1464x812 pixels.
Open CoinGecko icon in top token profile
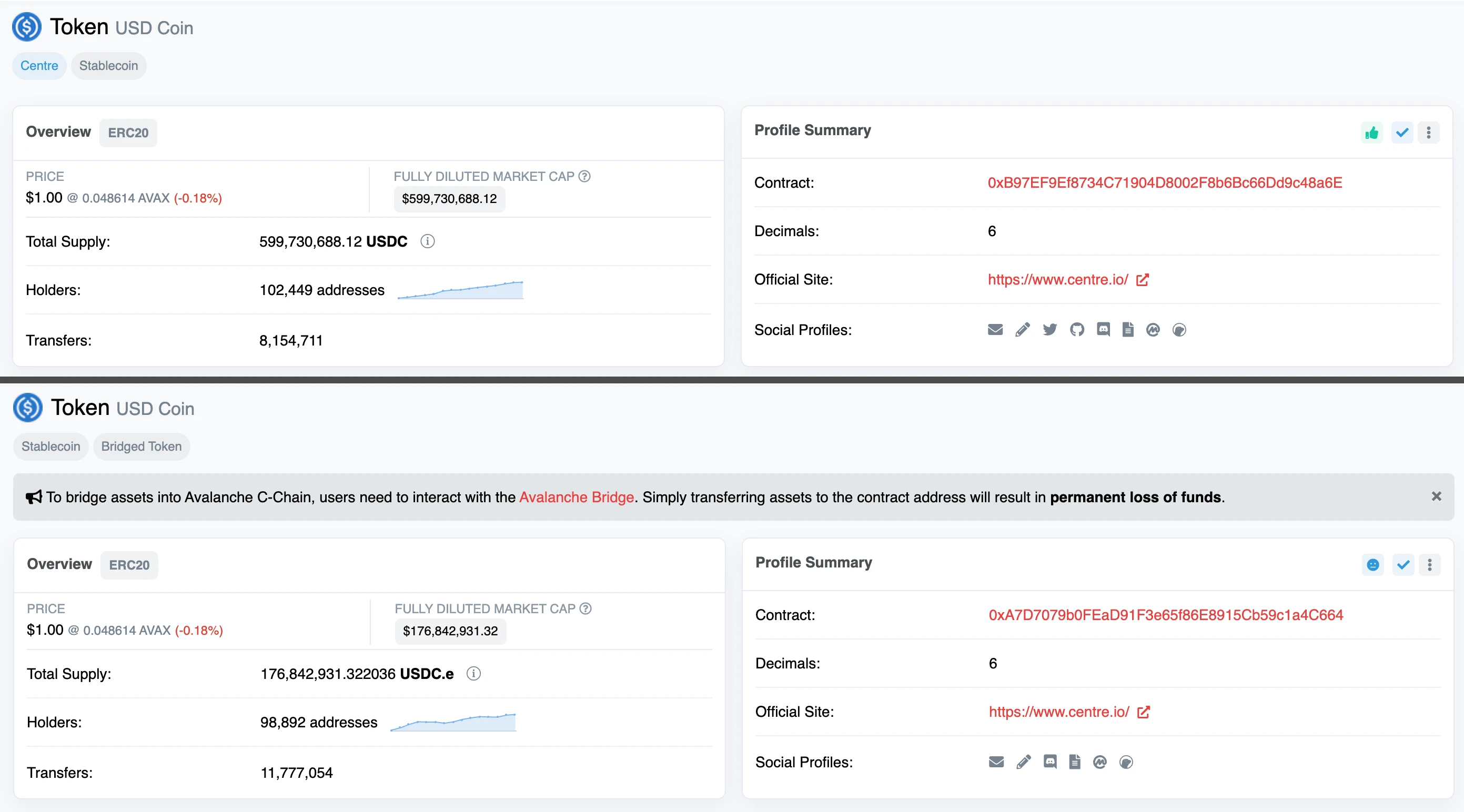click(x=1179, y=330)
